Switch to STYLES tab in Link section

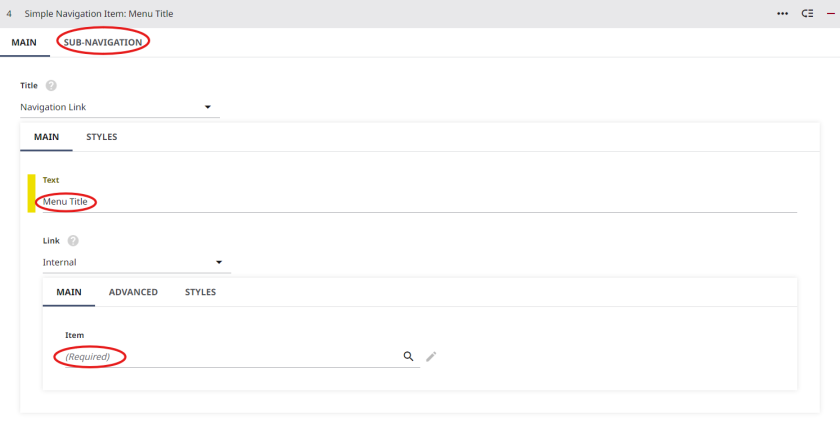click(x=200, y=292)
